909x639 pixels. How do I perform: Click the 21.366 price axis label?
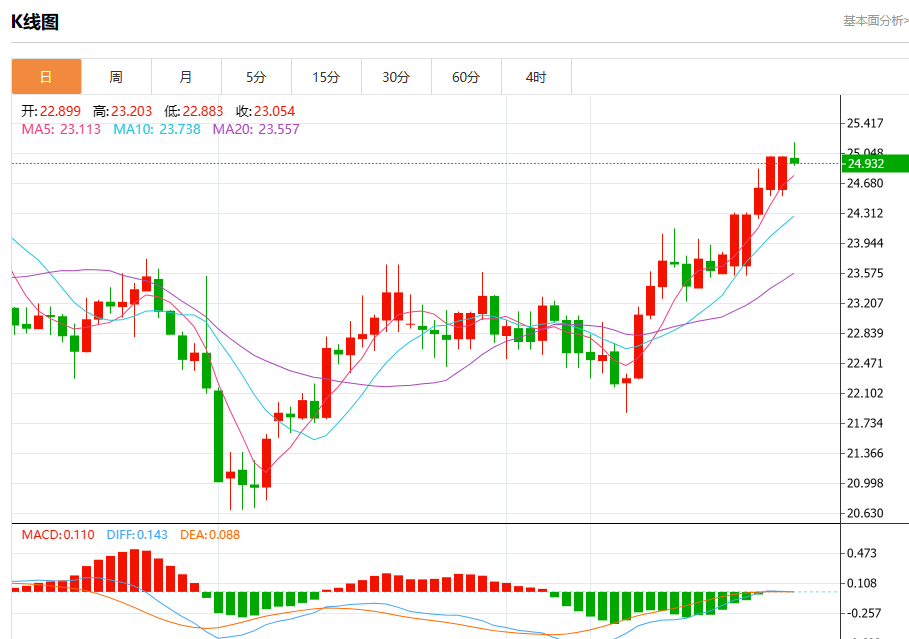tap(865, 453)
